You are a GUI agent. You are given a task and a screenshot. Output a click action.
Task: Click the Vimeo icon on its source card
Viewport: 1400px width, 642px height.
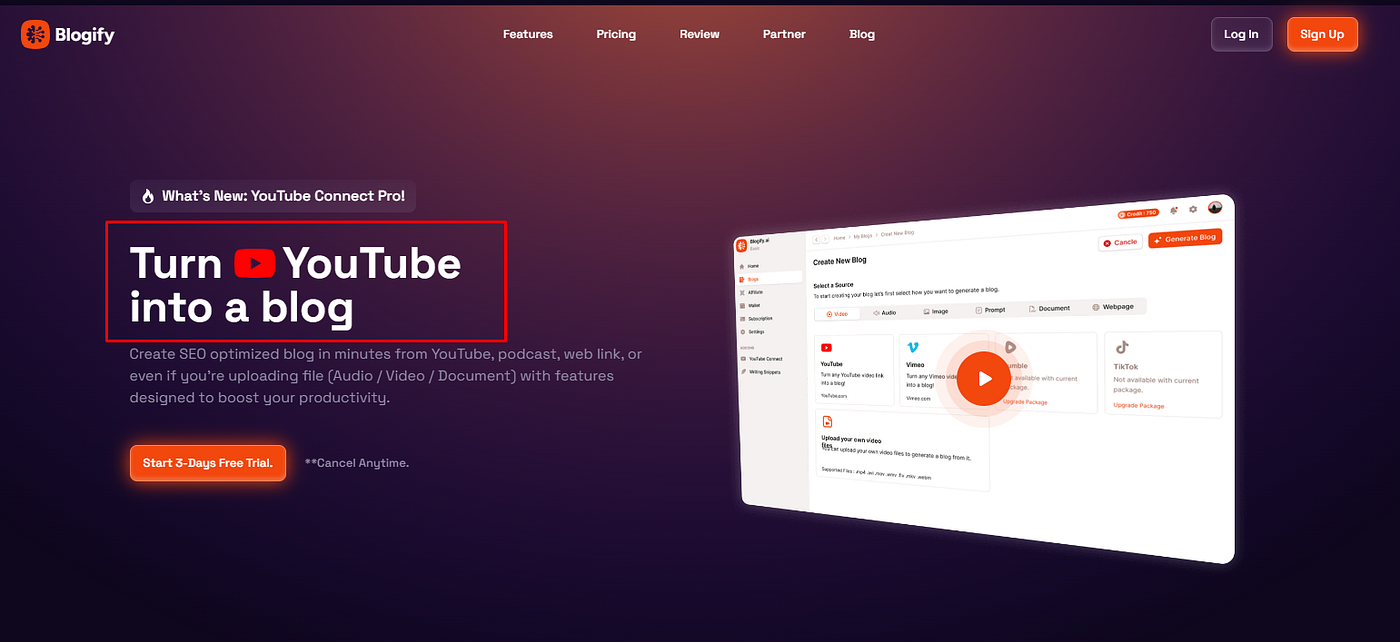point(912,347)
